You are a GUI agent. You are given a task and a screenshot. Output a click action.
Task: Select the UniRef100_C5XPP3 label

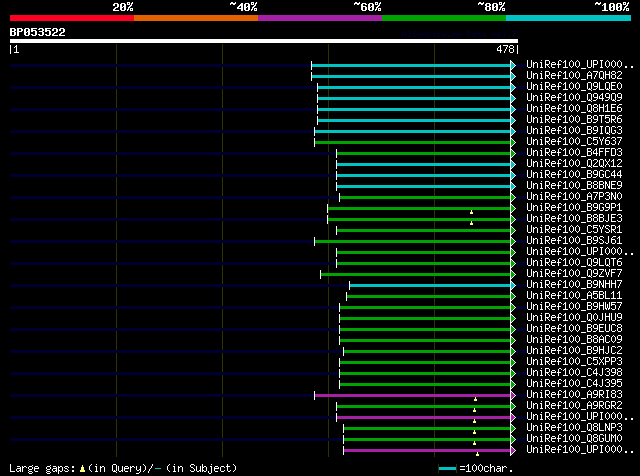(574, 362)
